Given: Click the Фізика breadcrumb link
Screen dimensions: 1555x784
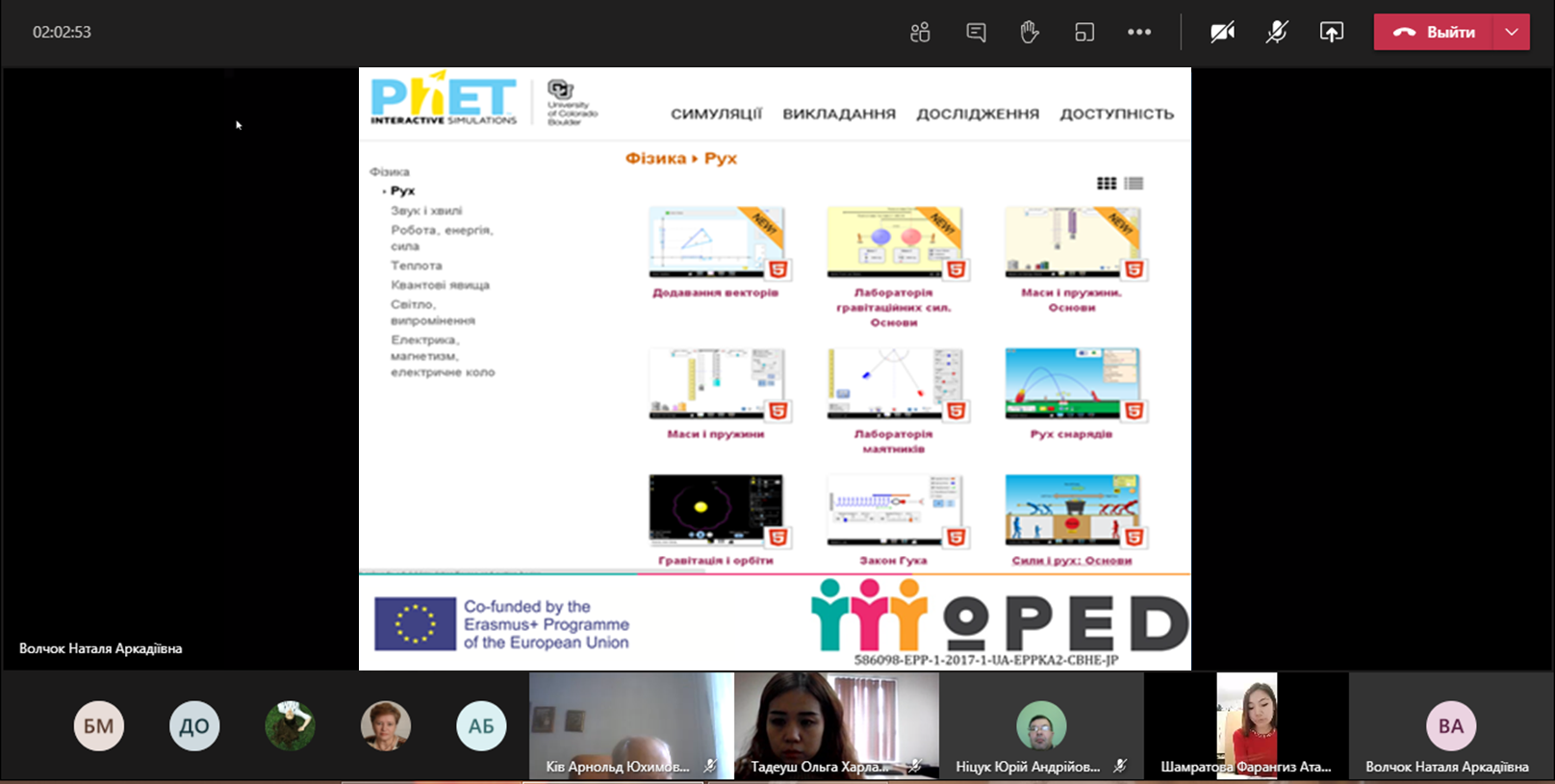Looking at the screenshot, I should (655, 158).
